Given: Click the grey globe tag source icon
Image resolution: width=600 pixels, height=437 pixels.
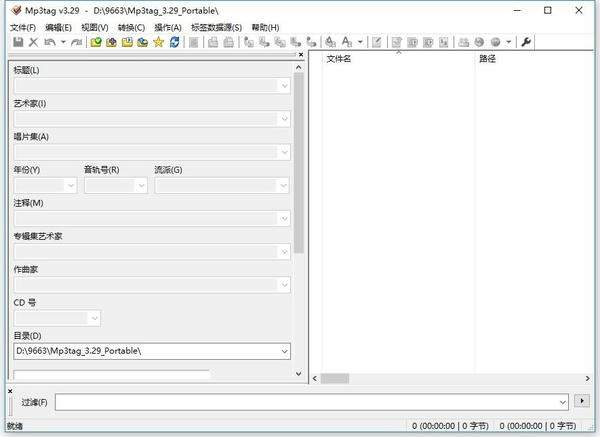Looking at the screenshot, I should 495,42.
